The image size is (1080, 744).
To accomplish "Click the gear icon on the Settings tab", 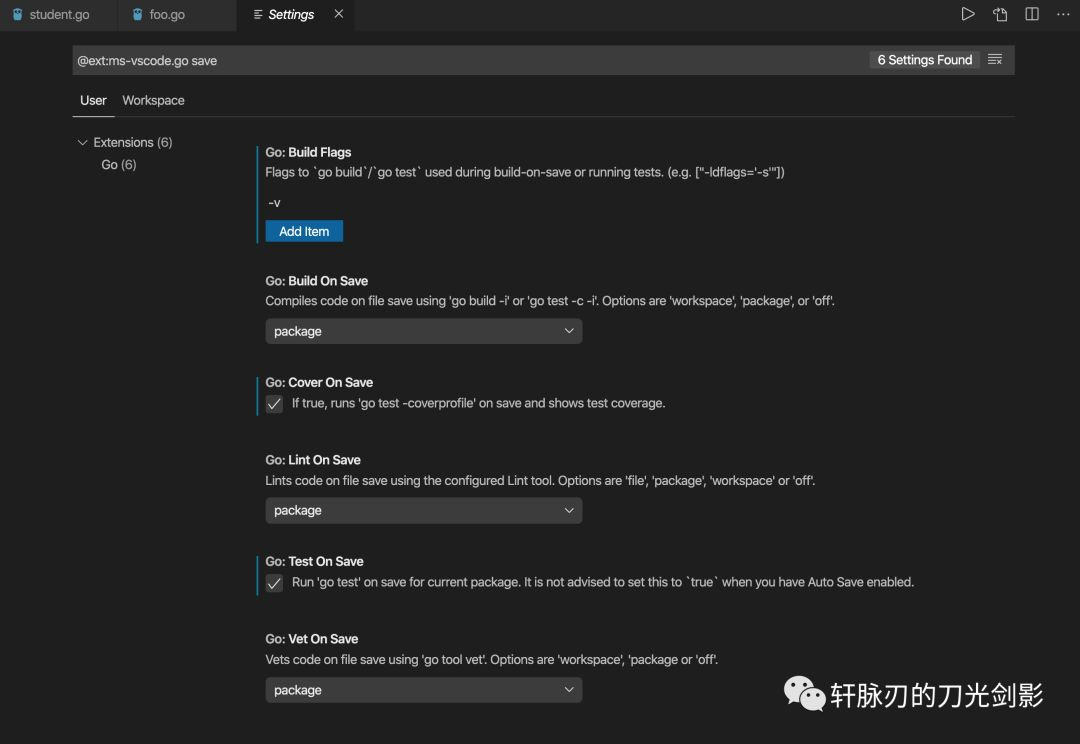I will [256, 14].
